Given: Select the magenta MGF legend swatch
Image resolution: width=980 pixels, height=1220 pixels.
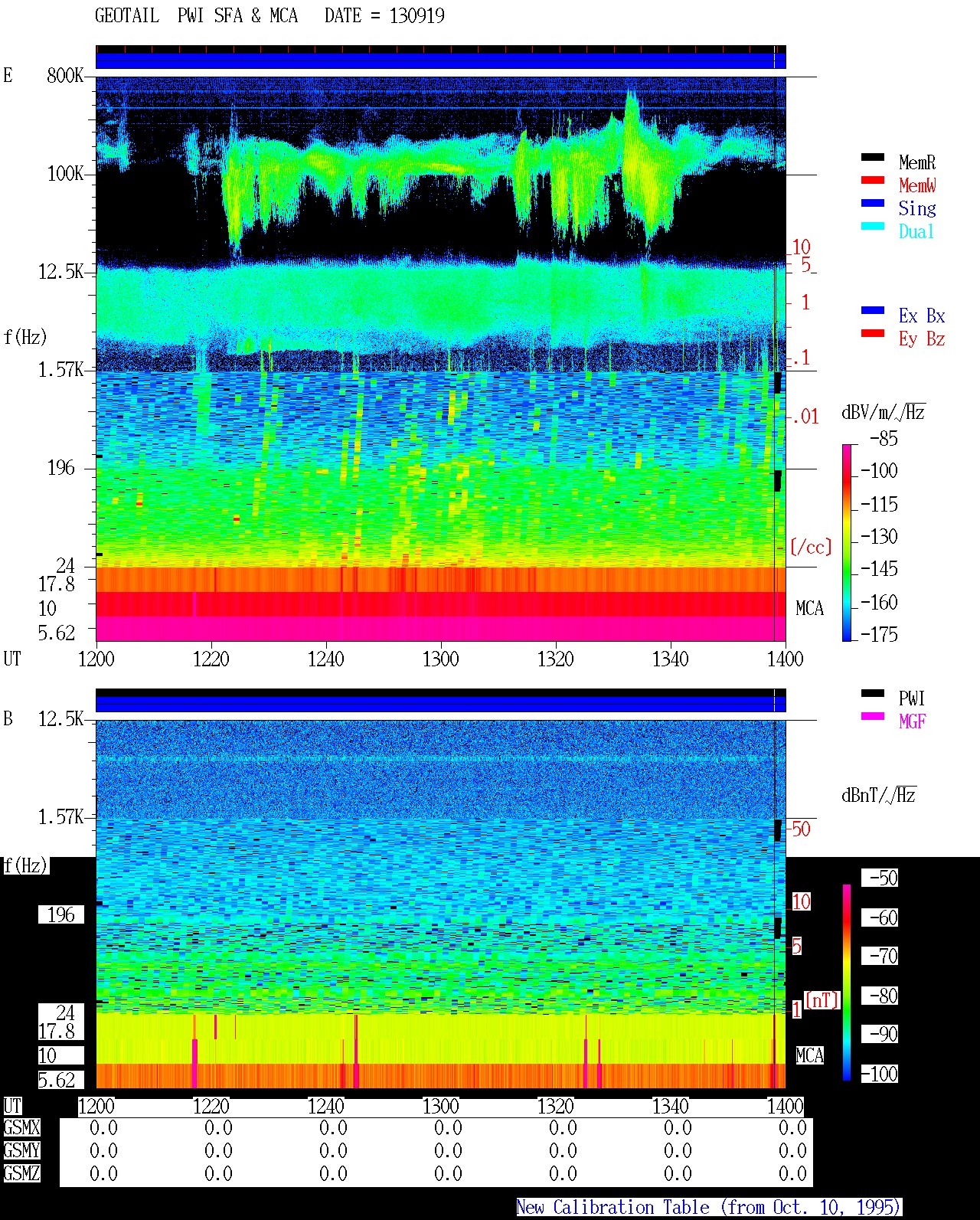Looking at the screenshot, I should pos(873,716).
